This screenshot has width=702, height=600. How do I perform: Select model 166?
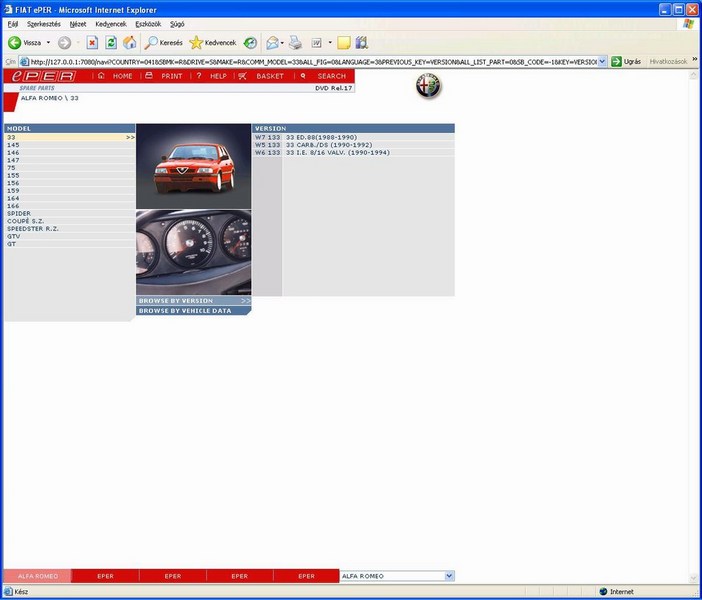pos(69,206)
